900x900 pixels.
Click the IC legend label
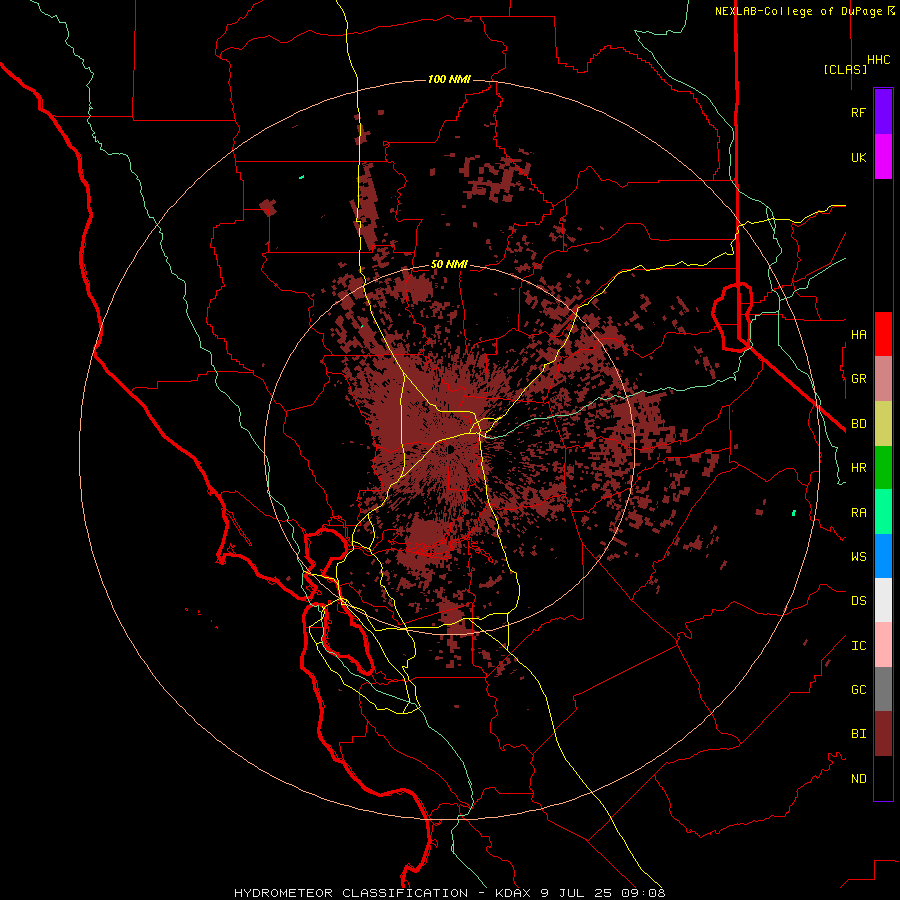coord(858,646)
